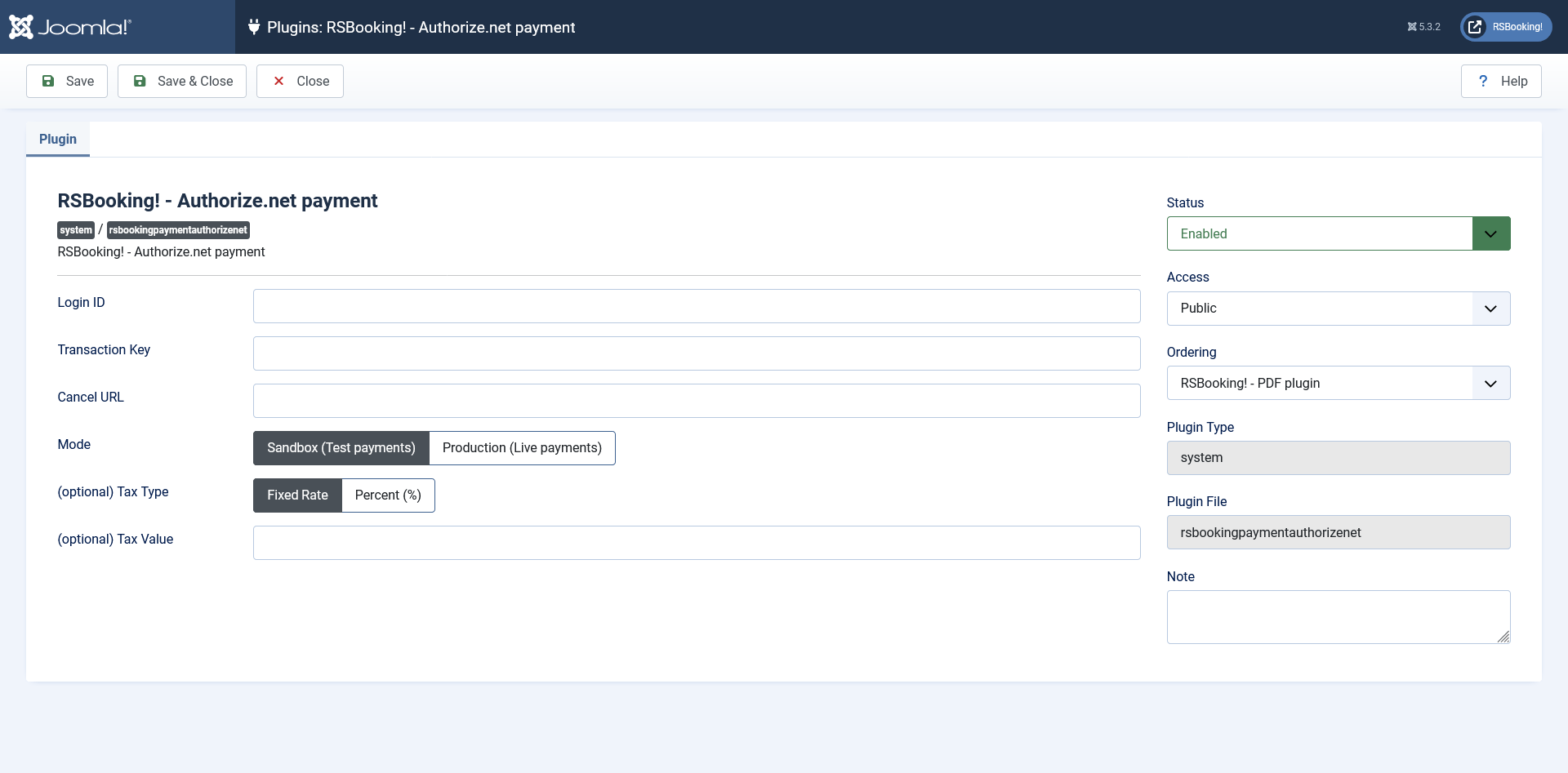
Task: Open the Joomla version 5.3.2 indicator
Action: tap(1423, 27)
